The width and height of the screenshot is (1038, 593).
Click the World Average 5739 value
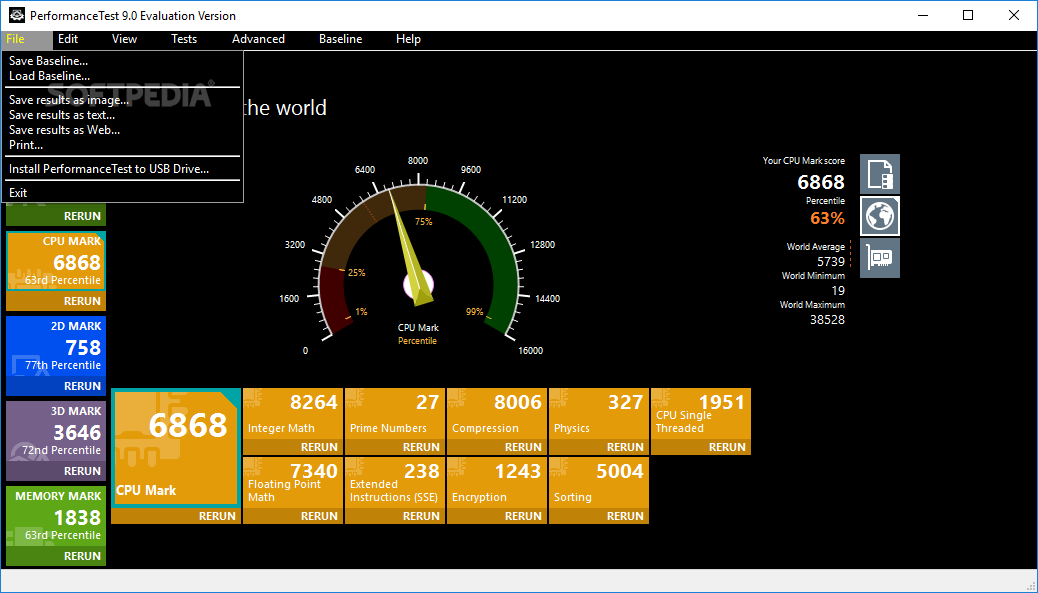pos(831,262)
